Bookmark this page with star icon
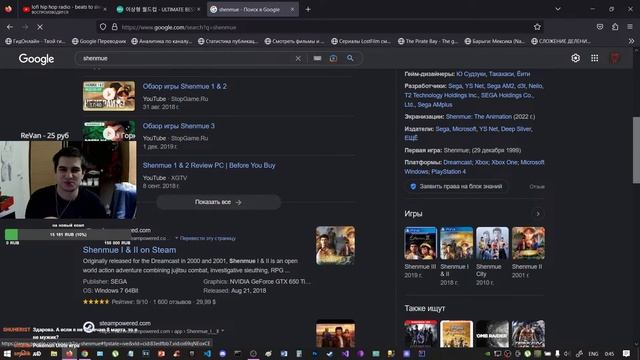Viewport: 640px width, 360px height. (x=537, y=27)
